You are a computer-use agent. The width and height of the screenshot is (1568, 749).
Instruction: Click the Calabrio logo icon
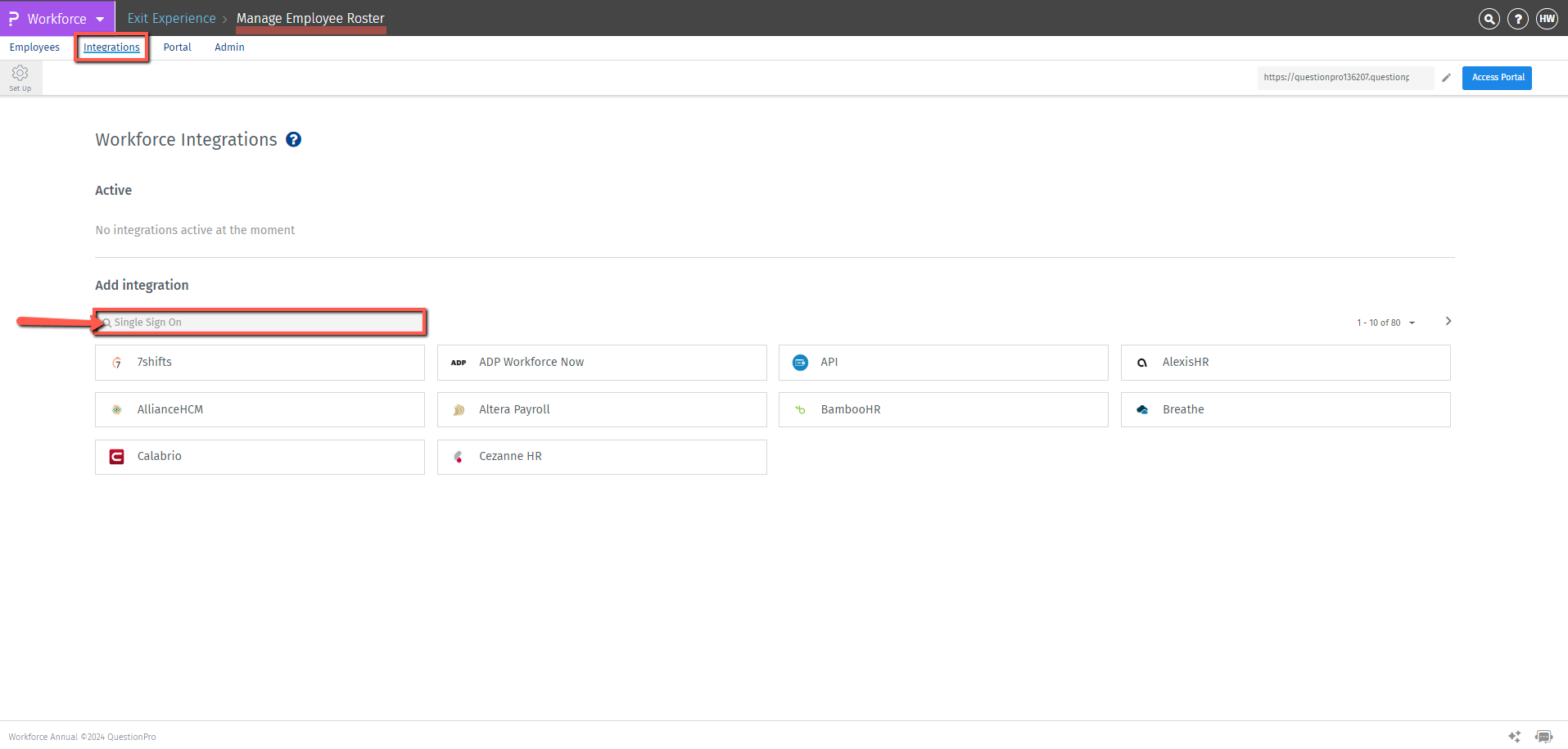tap(117, 457)
